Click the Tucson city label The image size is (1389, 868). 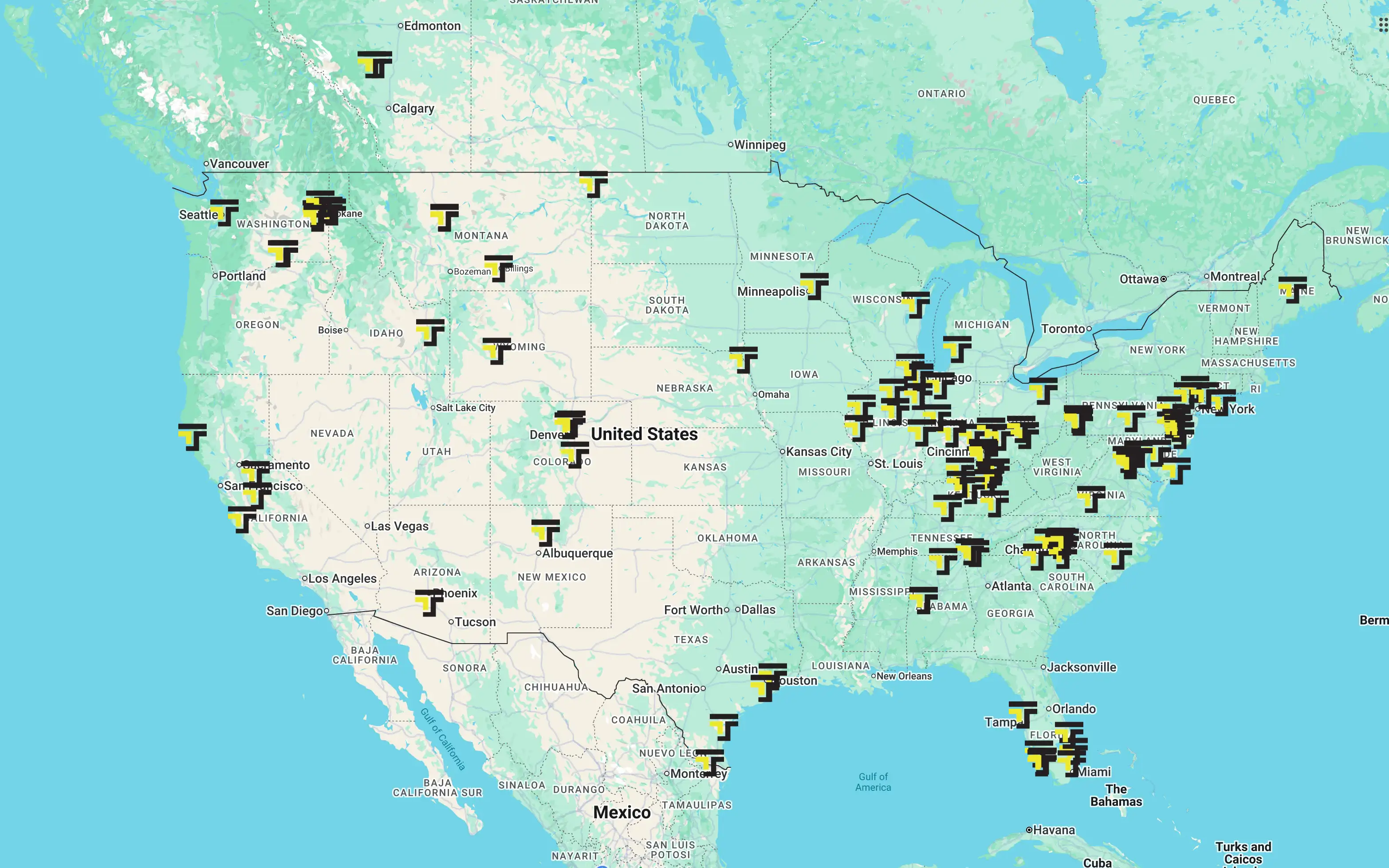pyautogui.click(x=475, y=622)
